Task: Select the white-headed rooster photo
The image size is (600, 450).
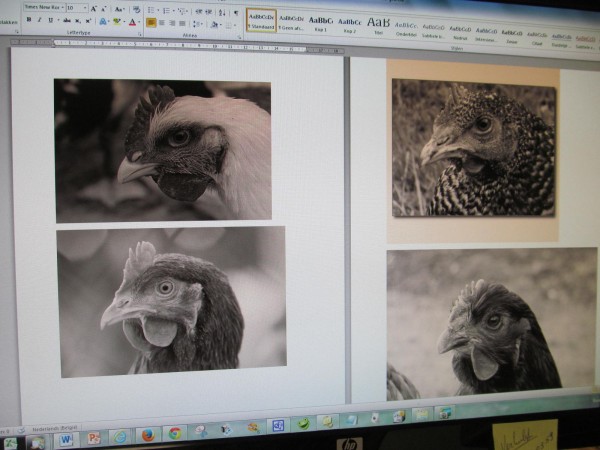Action: 163,150
